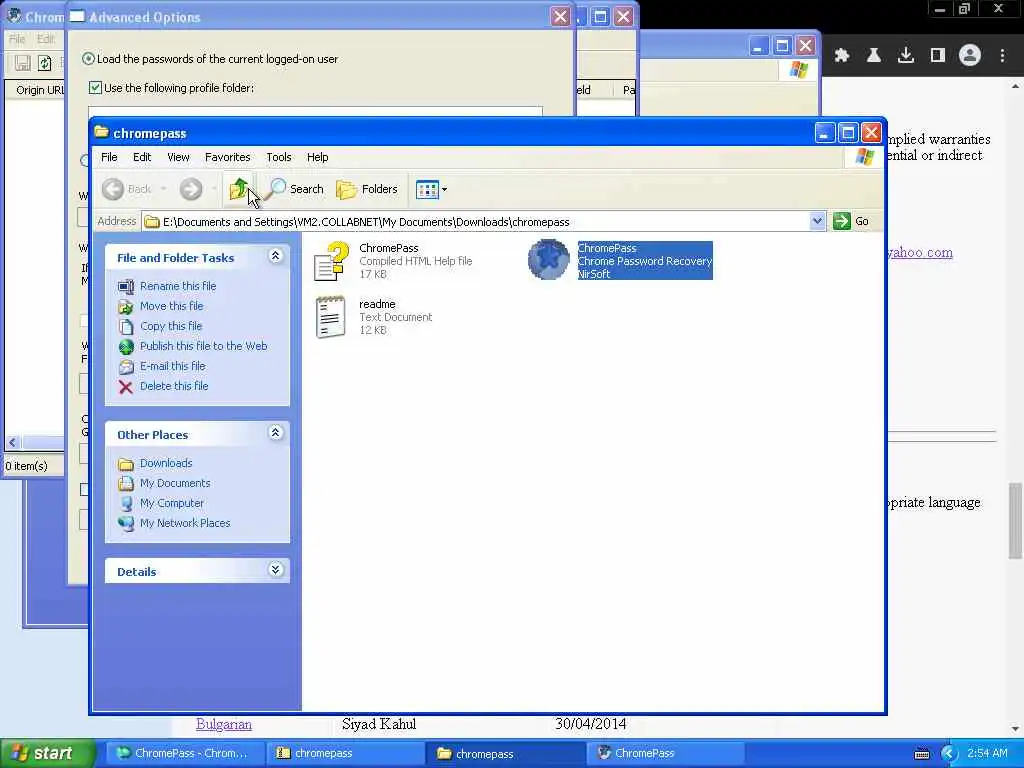Open My Network Places link
This screenshot has height=768, width=1024.
point(185,523)
